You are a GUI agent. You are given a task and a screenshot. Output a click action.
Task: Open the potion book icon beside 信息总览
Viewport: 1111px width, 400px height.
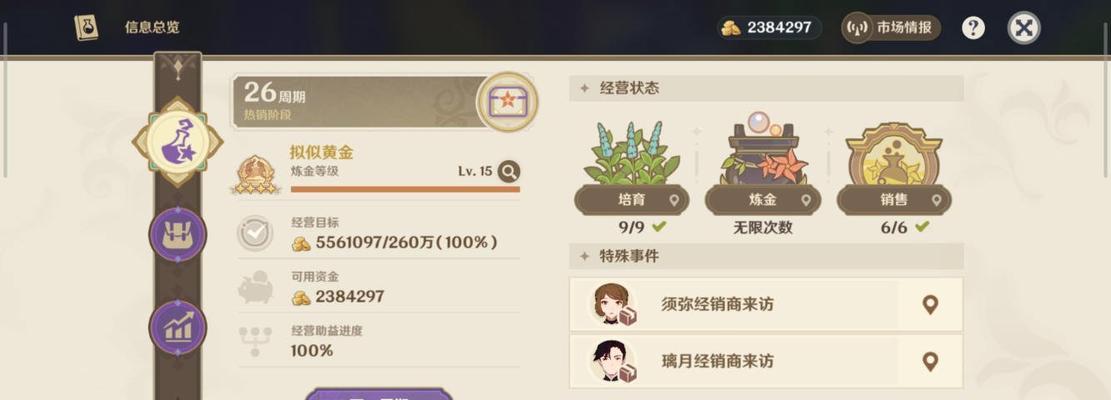[x=86, y=28]
